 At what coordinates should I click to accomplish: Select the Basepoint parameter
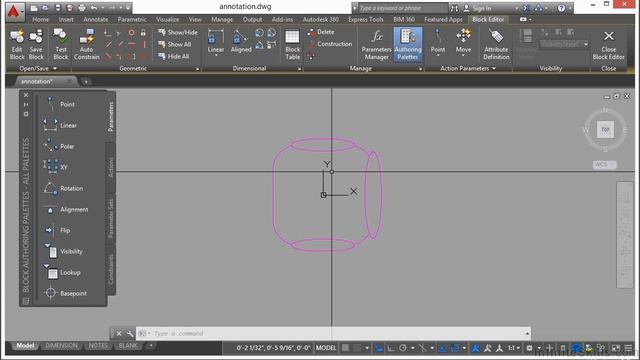(65, 293)
